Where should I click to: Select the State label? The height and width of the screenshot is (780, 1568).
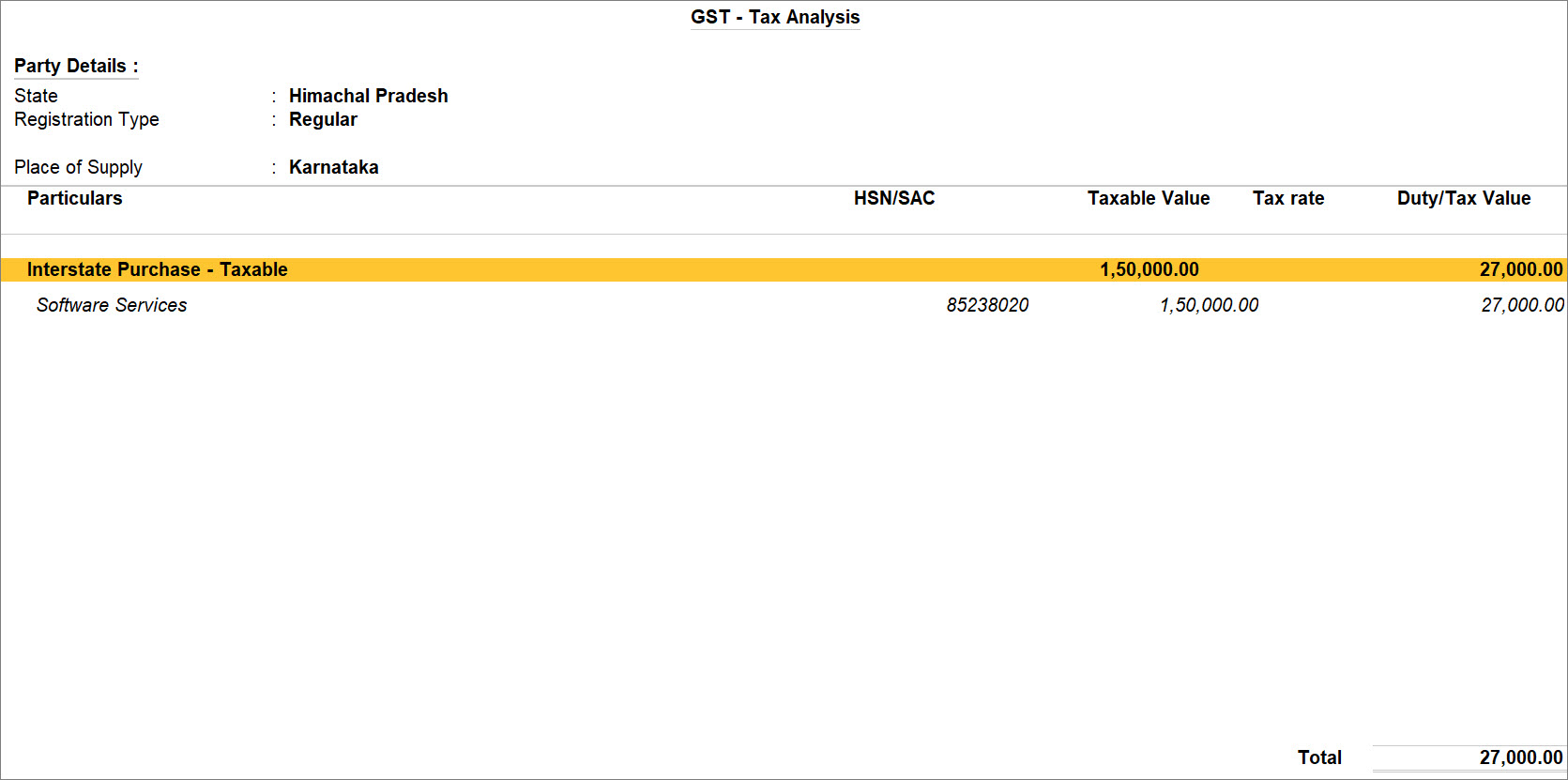click(36, 96)
